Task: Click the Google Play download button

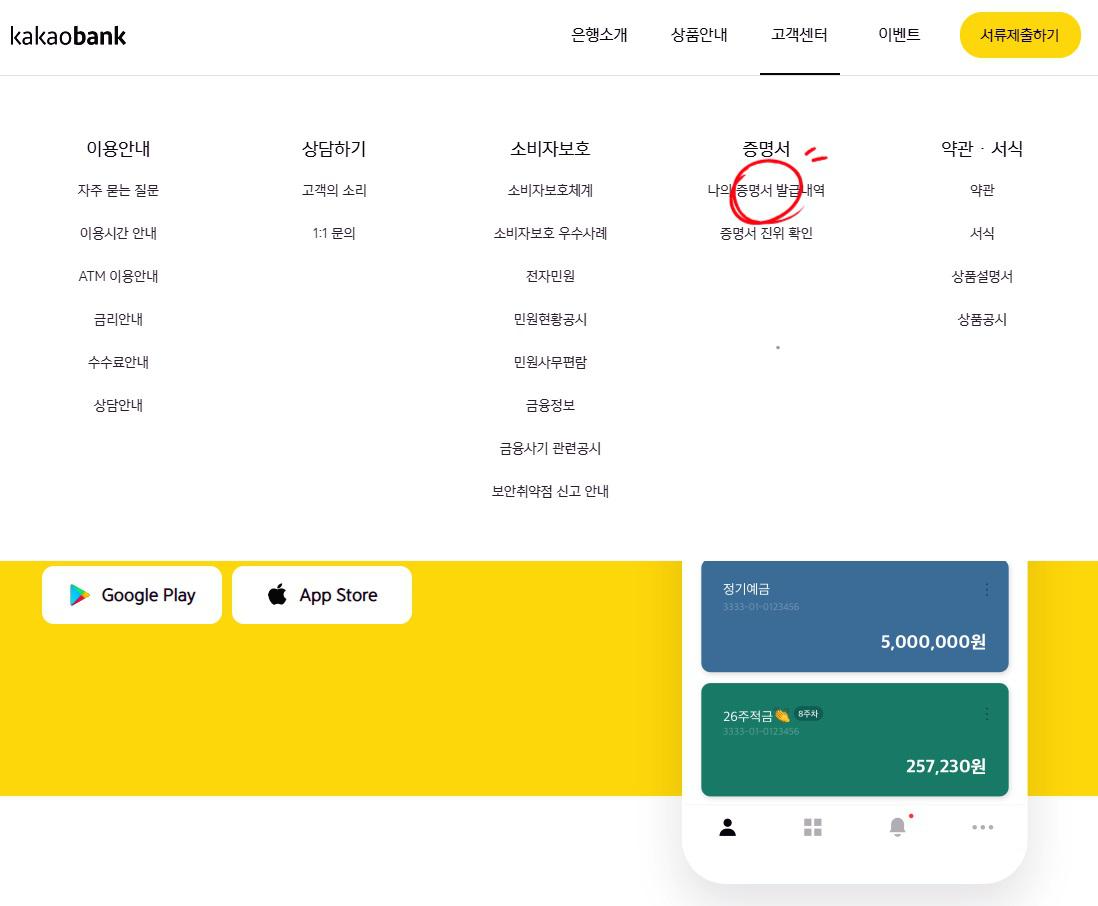Action: pos(132,595)
